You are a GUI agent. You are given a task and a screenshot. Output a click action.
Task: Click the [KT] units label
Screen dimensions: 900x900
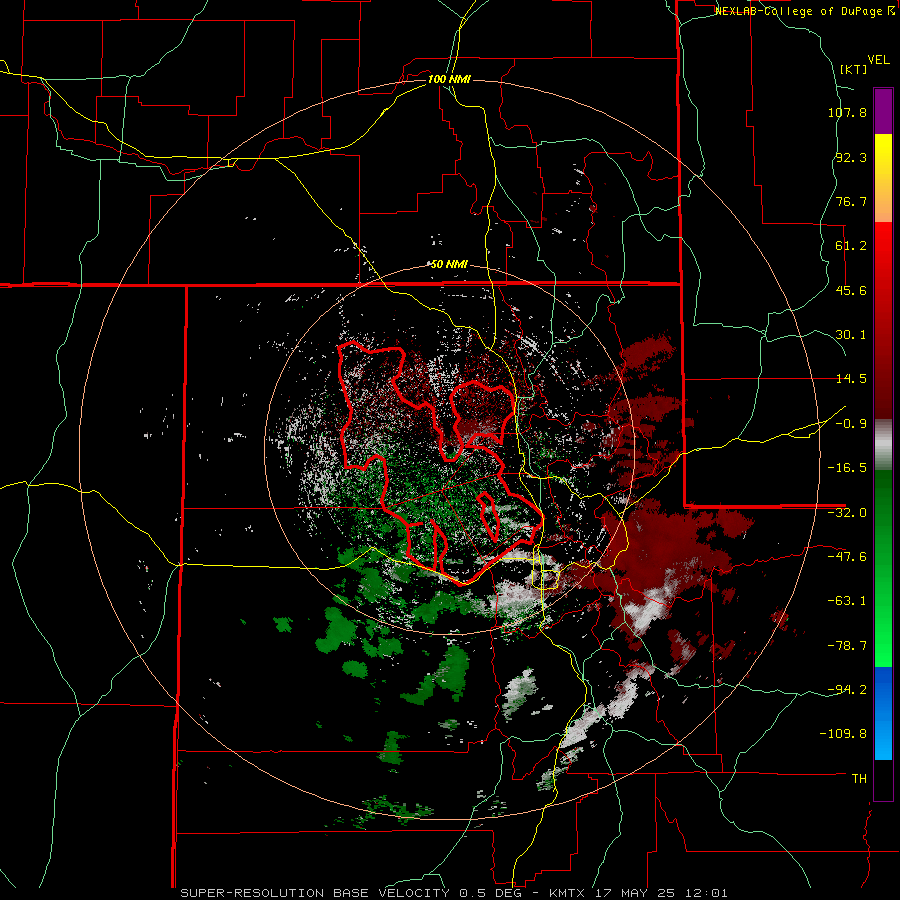[853, 69]
